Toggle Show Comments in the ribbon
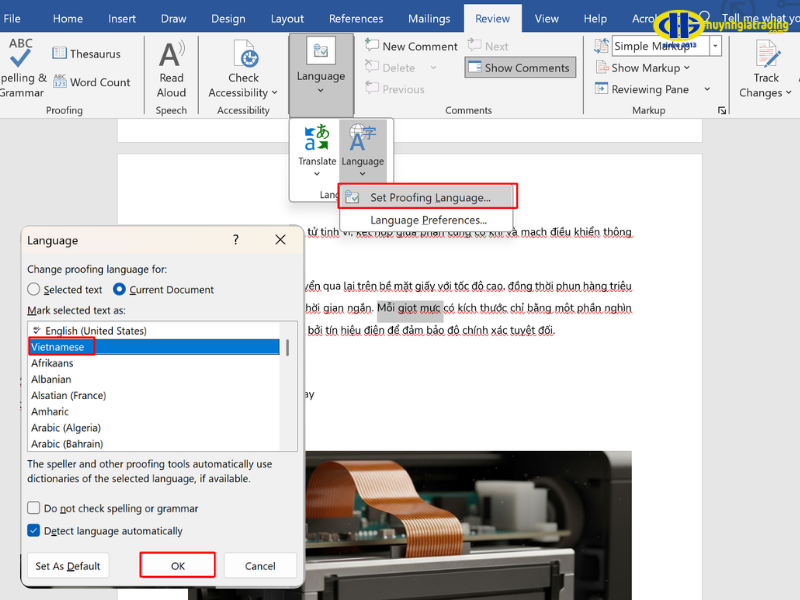The width and height of the screenshot is (800, 600). click(519, 67)
